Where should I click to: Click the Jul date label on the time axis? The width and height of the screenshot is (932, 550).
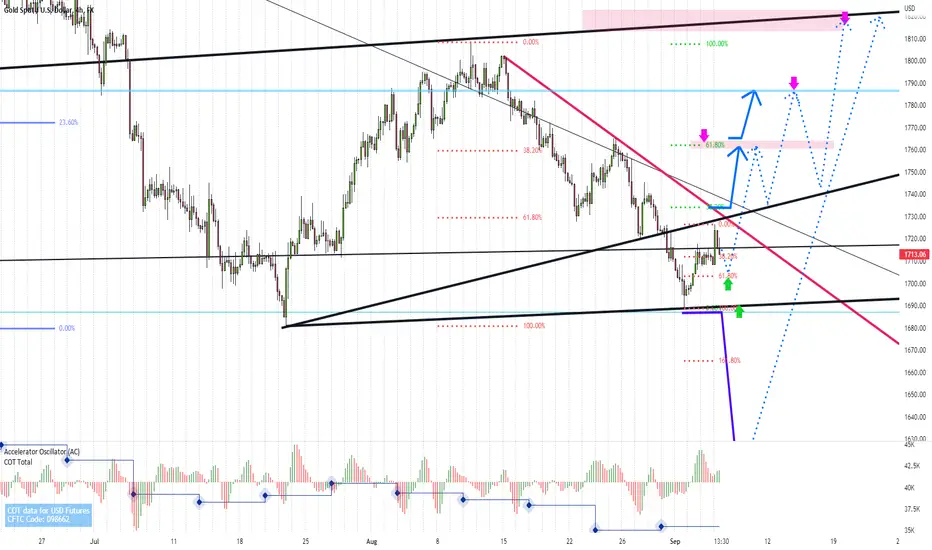[x=94, y=542]
